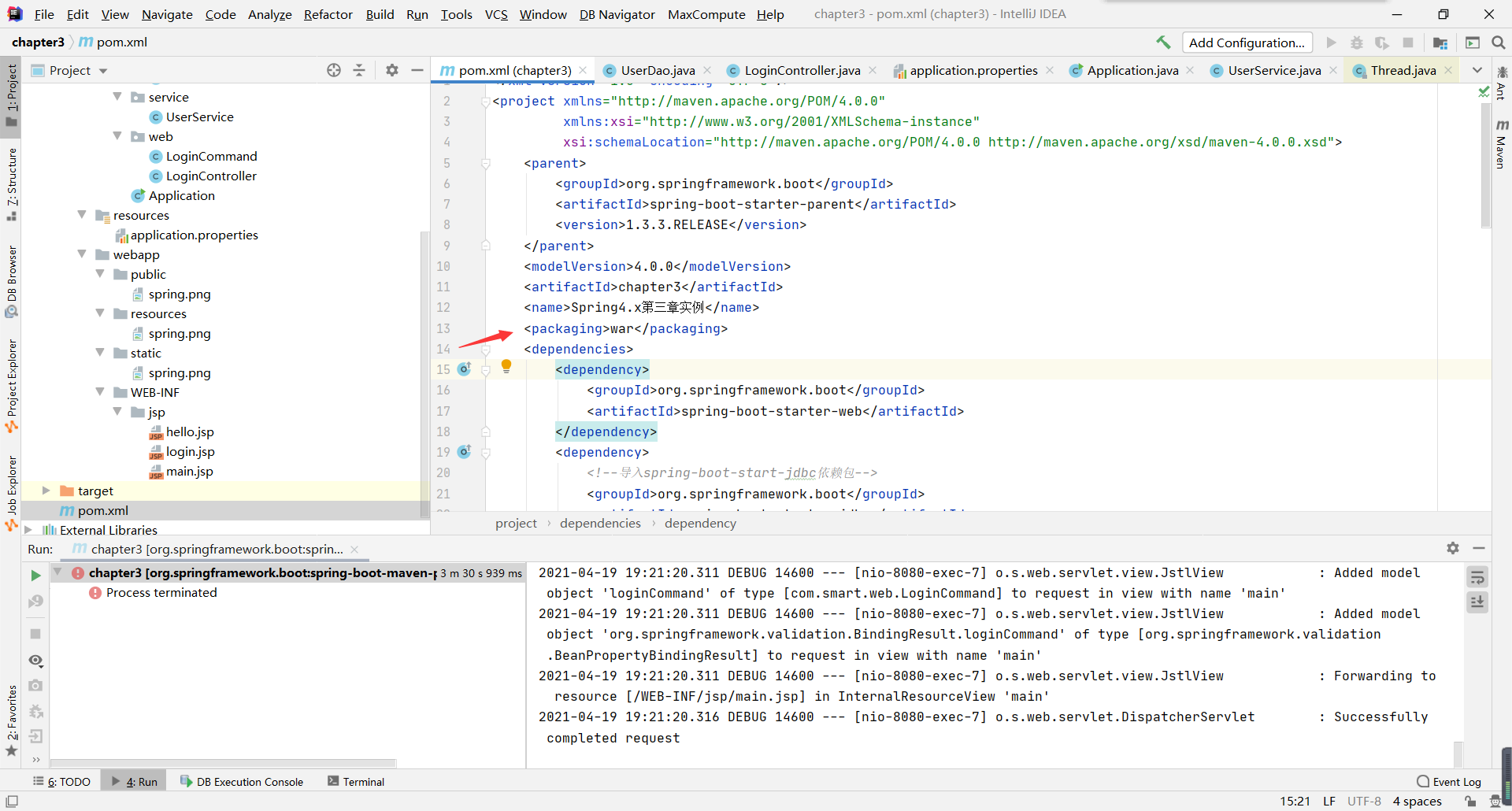This screenshot has height=811, width=1512.
Task: Close the LoginController.java tab
Action: click(873, 70)
